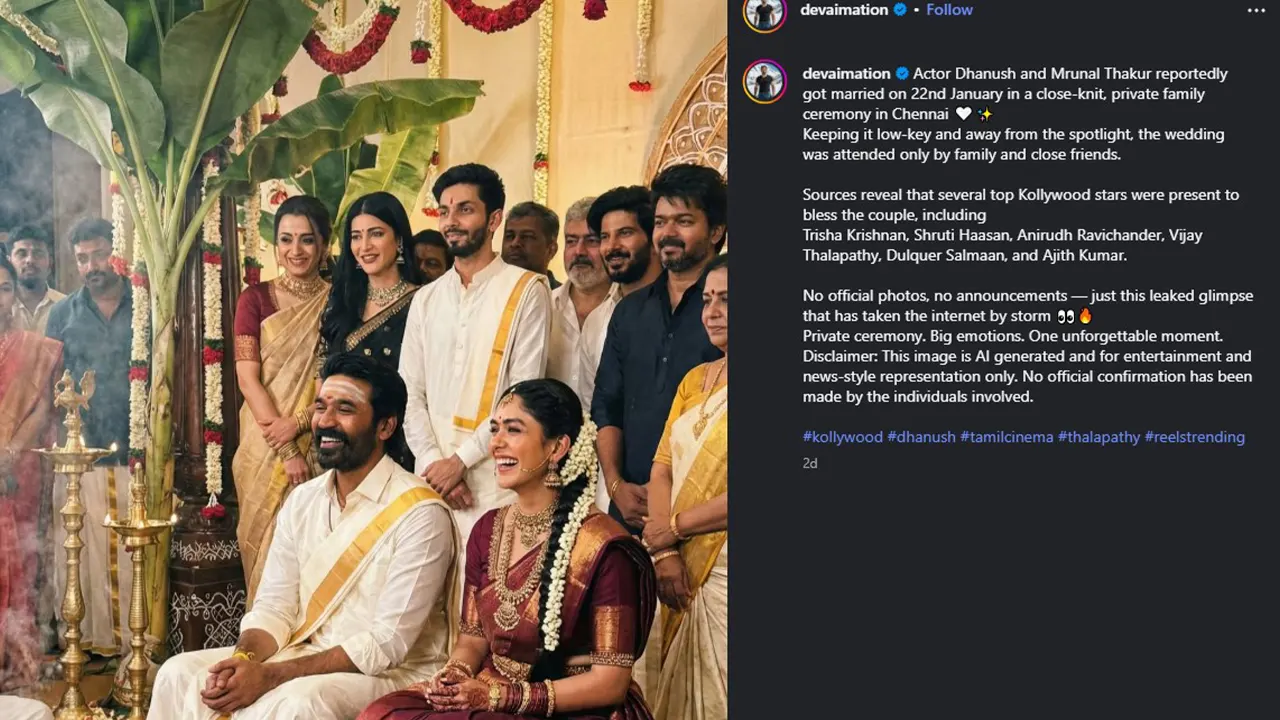Click the verified badge in the caption
This screenshot has height=720, width=1280.
tap(902, 74)
